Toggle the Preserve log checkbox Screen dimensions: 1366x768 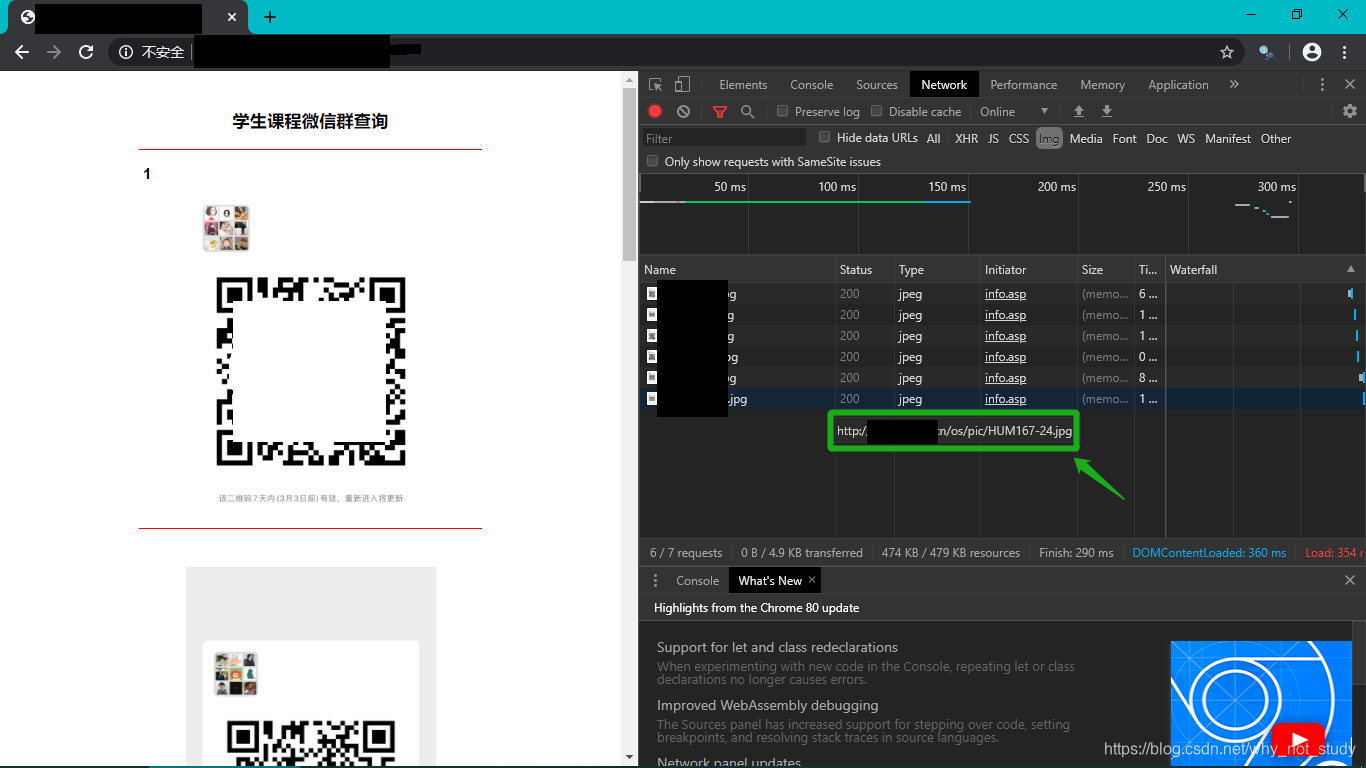click(x=783, y=111)
